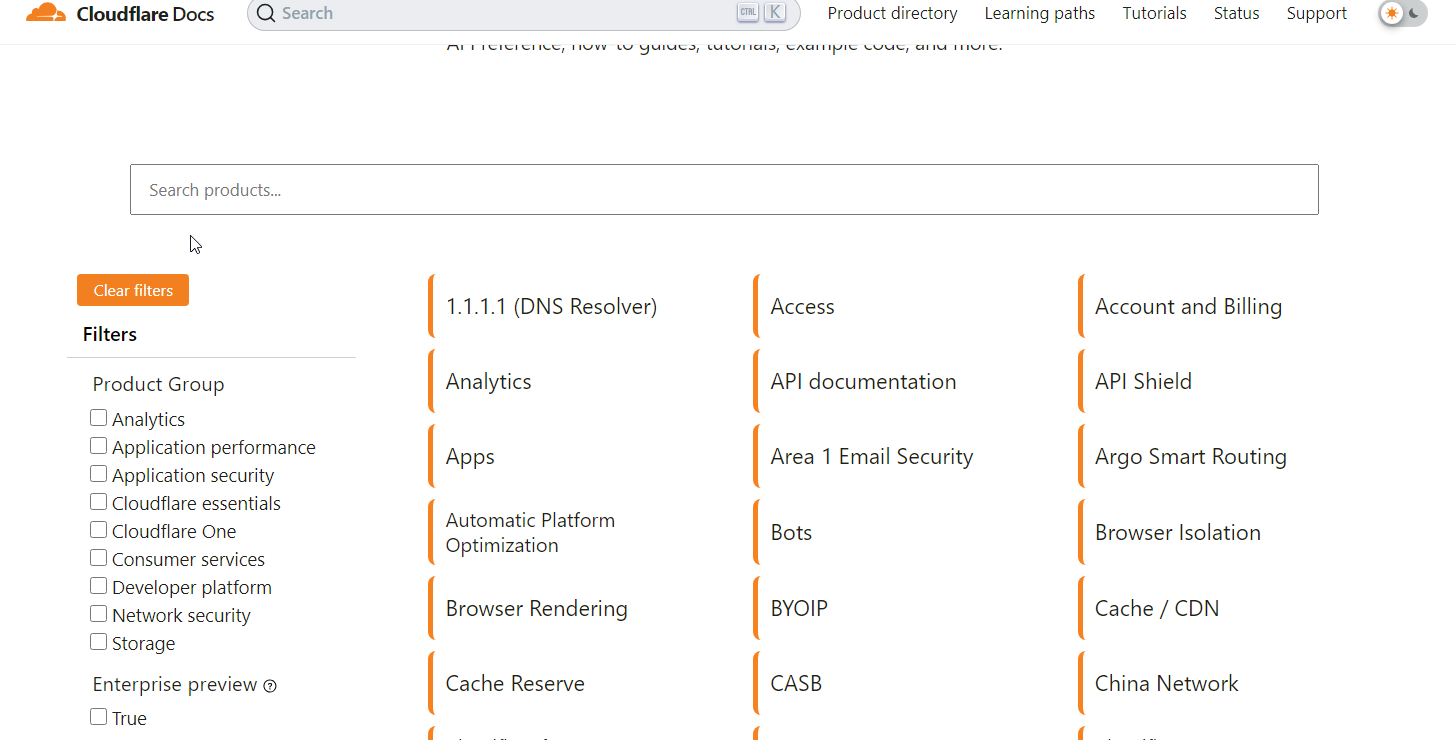Open Area 1 Email Security card
This screenshot has height=740, width=1456.
pyautogui.click(x=907, y=456)
